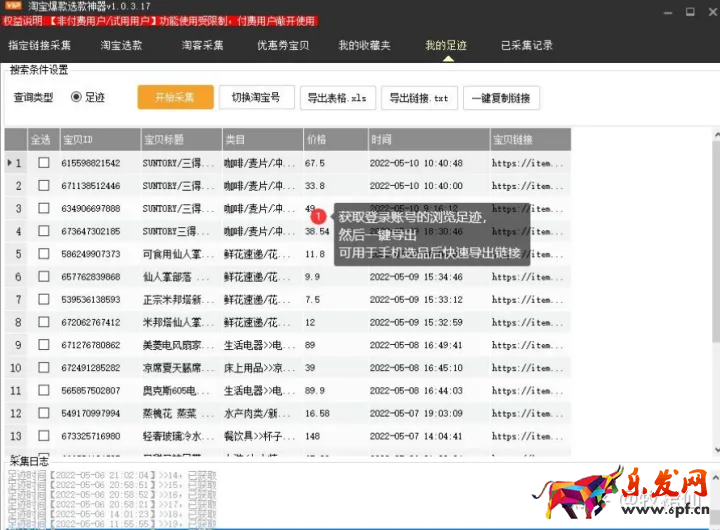Click the 切换淘宝号 button
The image size is (720, 530).
[x=256, y=98]
